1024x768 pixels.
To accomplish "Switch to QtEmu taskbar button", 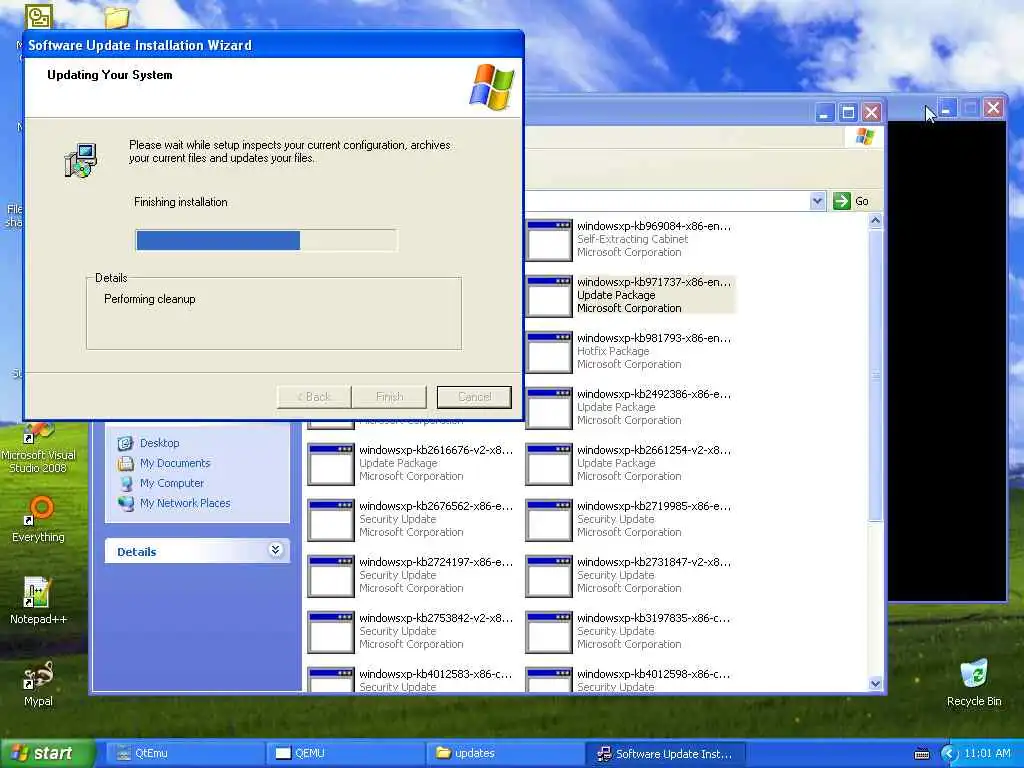I will point(184,754).
